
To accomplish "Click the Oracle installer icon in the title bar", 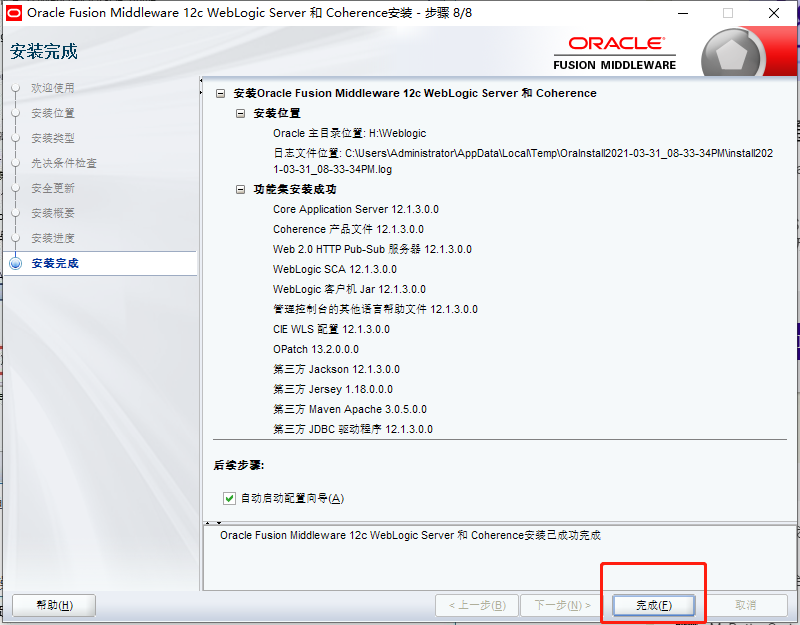I will [x=13, y=13].
